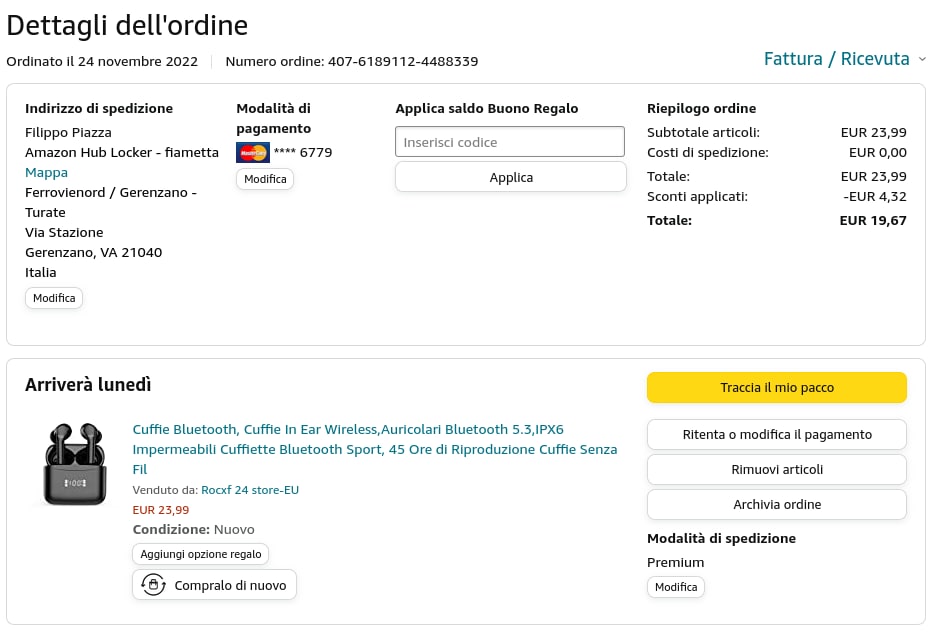Click Modifica next to payment method

(265, 179)
